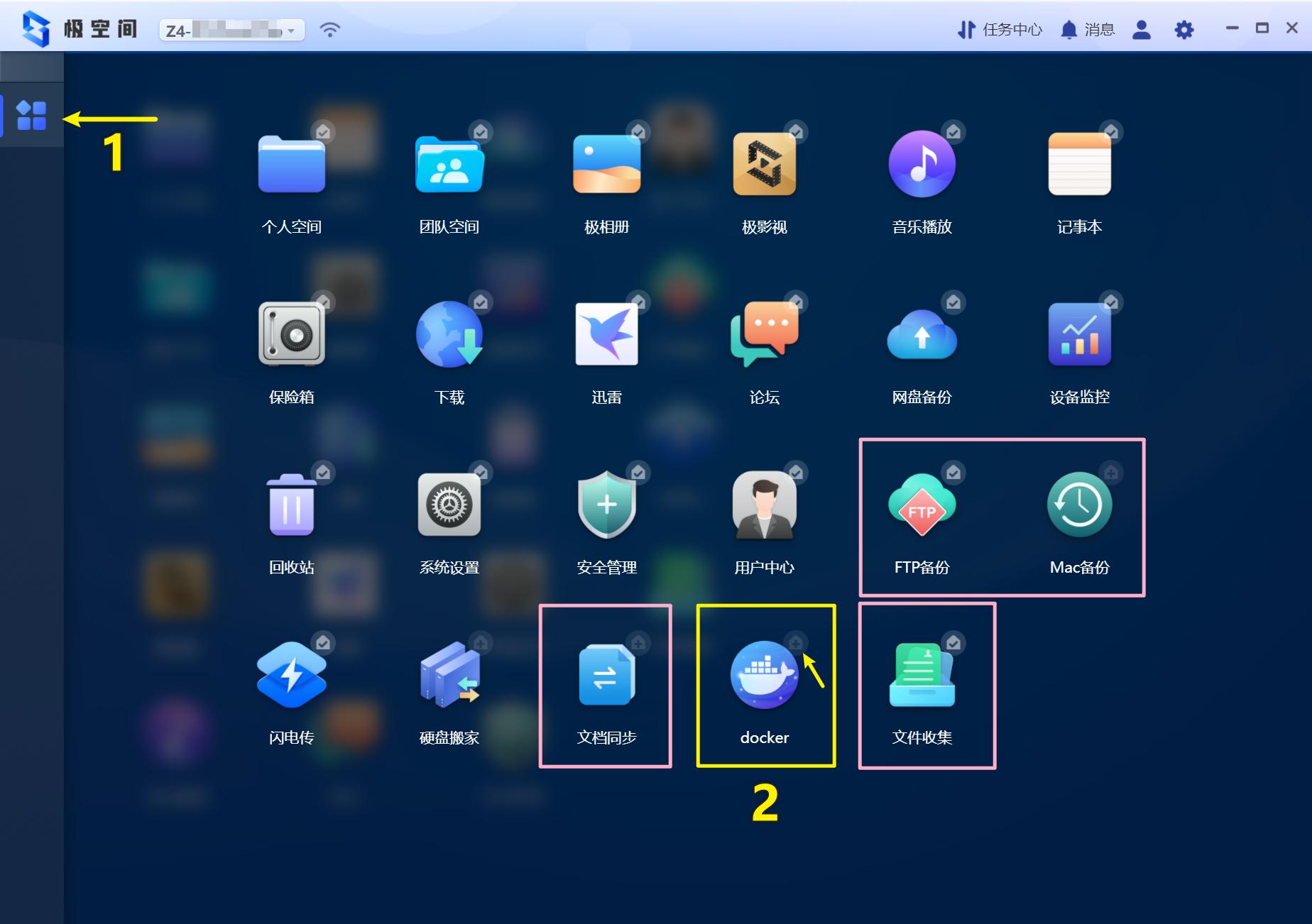Toggle the badge on 文档同步 icon
Screen dimensions: 1312x924
[638, 642]
